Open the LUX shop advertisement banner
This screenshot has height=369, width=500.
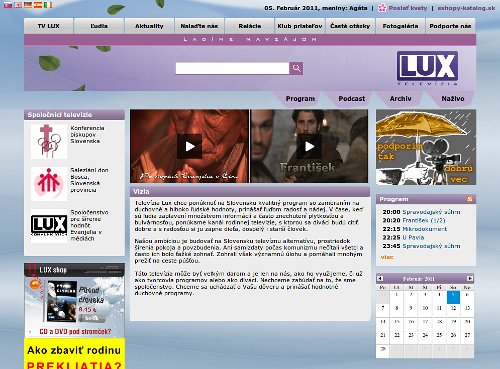(74, 300)
